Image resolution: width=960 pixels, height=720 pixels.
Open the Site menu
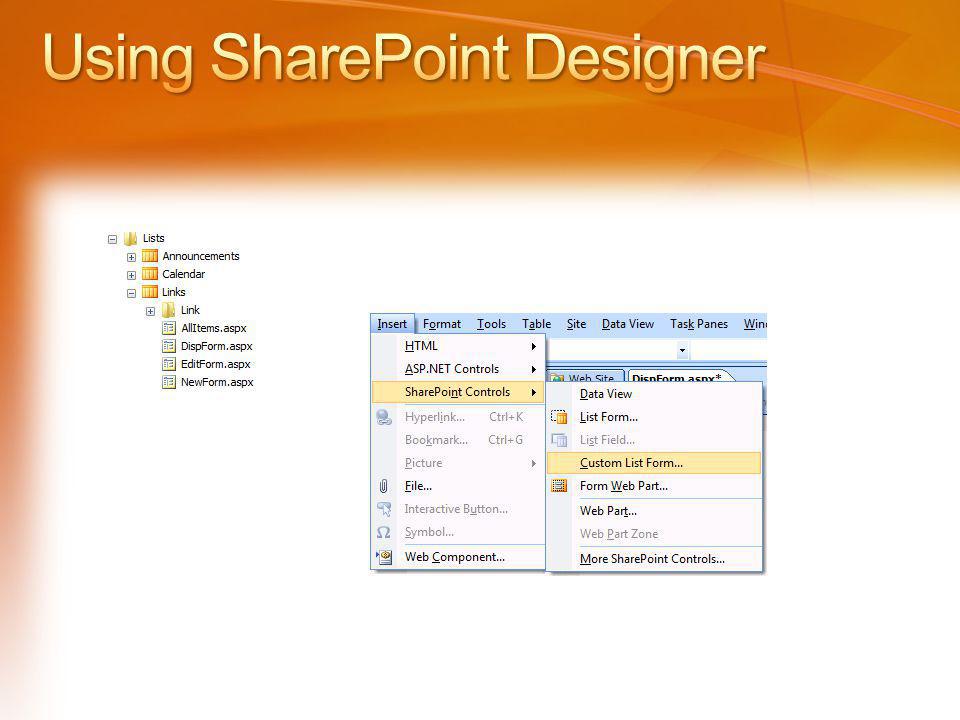point(576,324)
